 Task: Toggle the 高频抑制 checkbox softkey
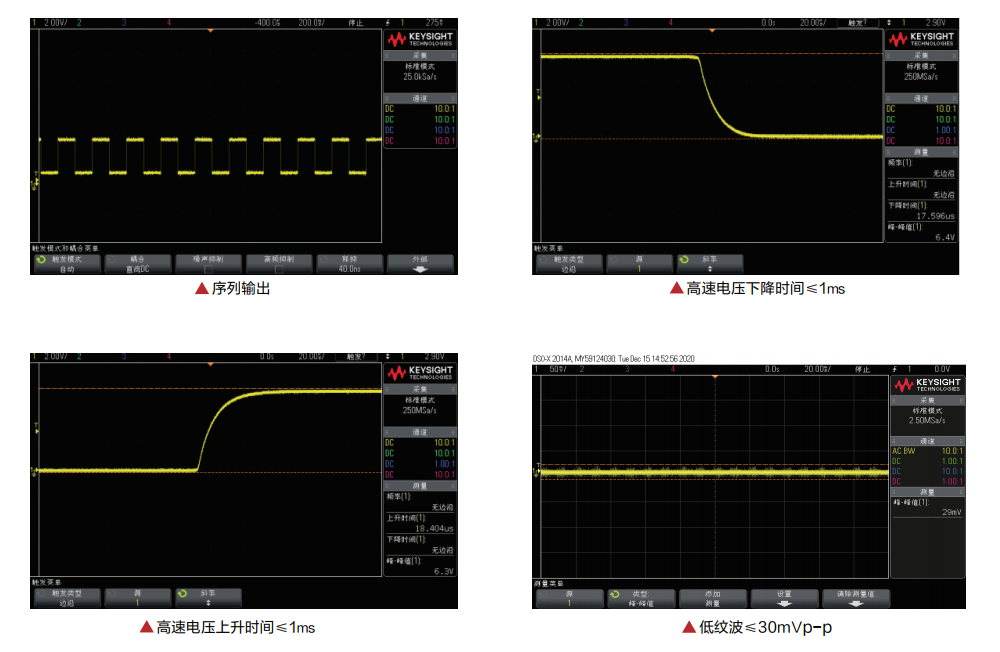[279, 264]
